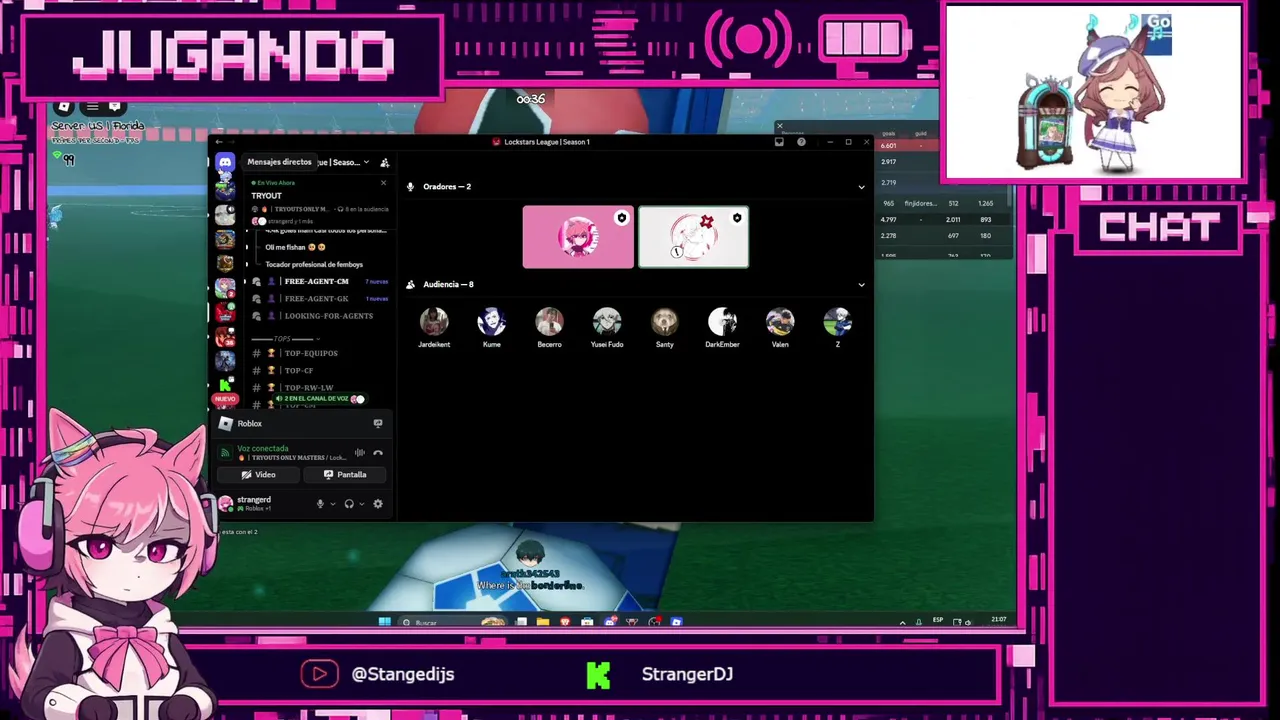Show hidden system tray icons arrow
Image resolution: width=1280 pixels, height=720 pixels.
[903, 622]
